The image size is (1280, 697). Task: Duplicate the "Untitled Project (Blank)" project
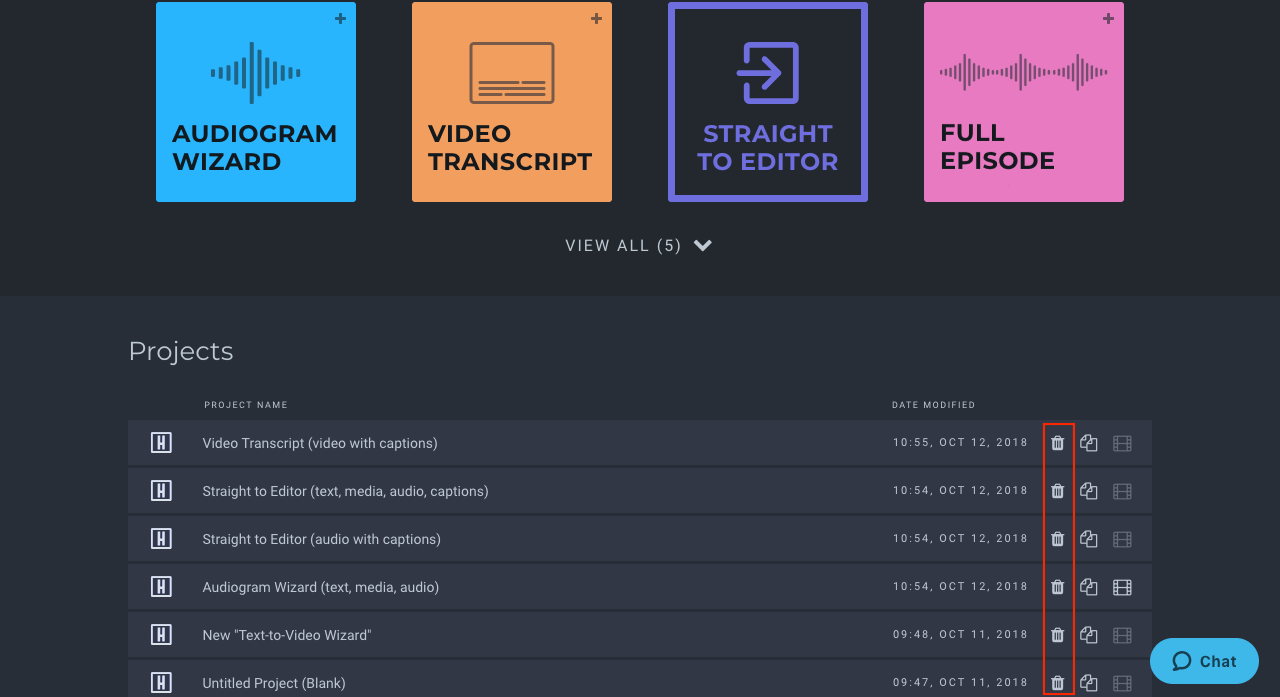tap(1089, 682)
